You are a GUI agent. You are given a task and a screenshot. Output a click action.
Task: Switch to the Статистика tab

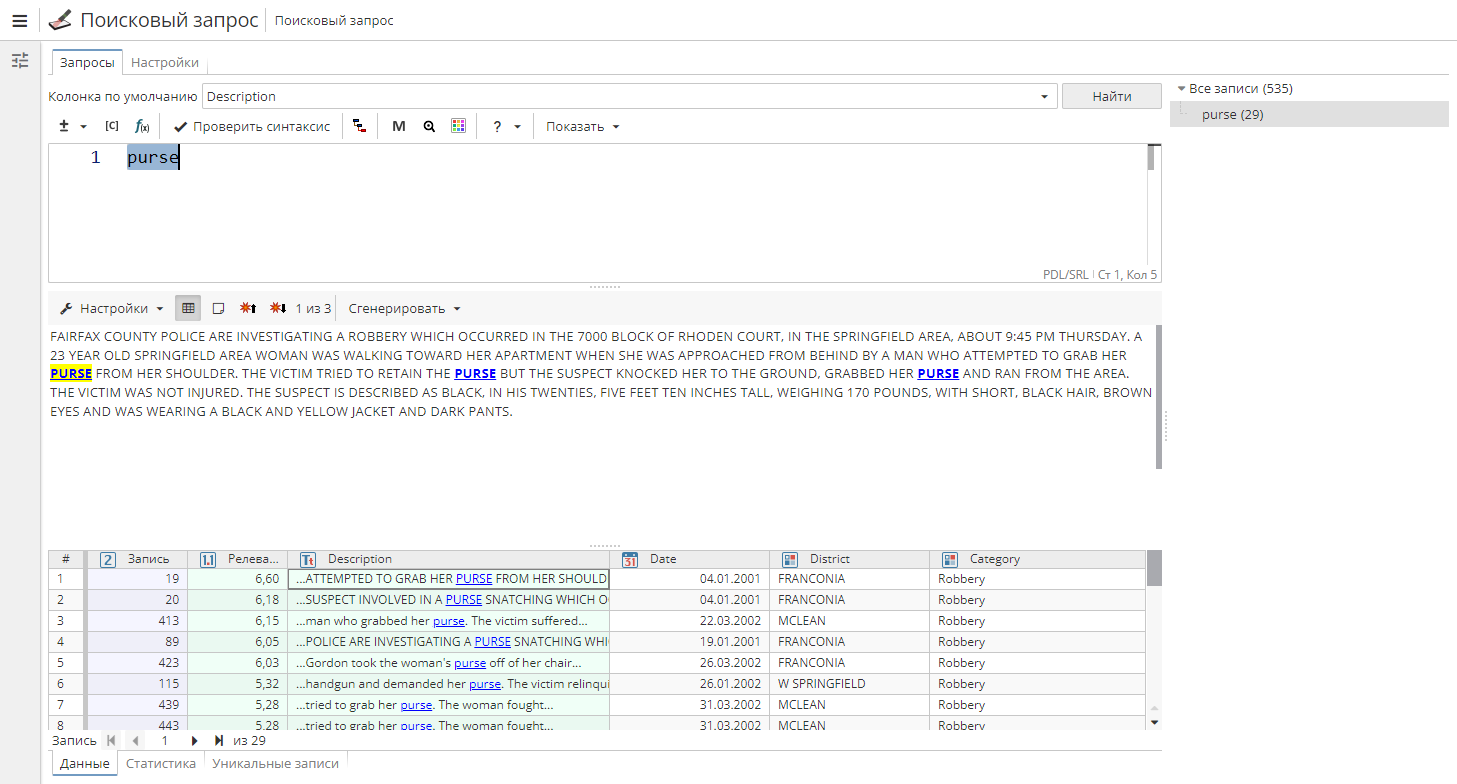pyautogui.click(x=161, y=763)
